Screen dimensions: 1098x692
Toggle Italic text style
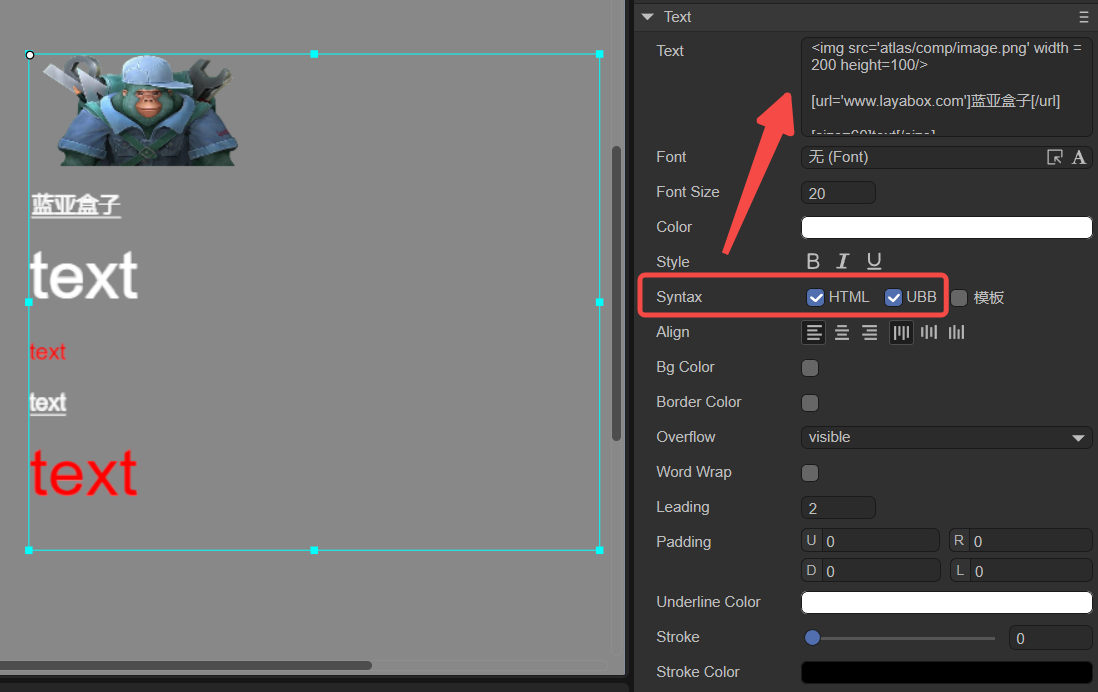842,261
